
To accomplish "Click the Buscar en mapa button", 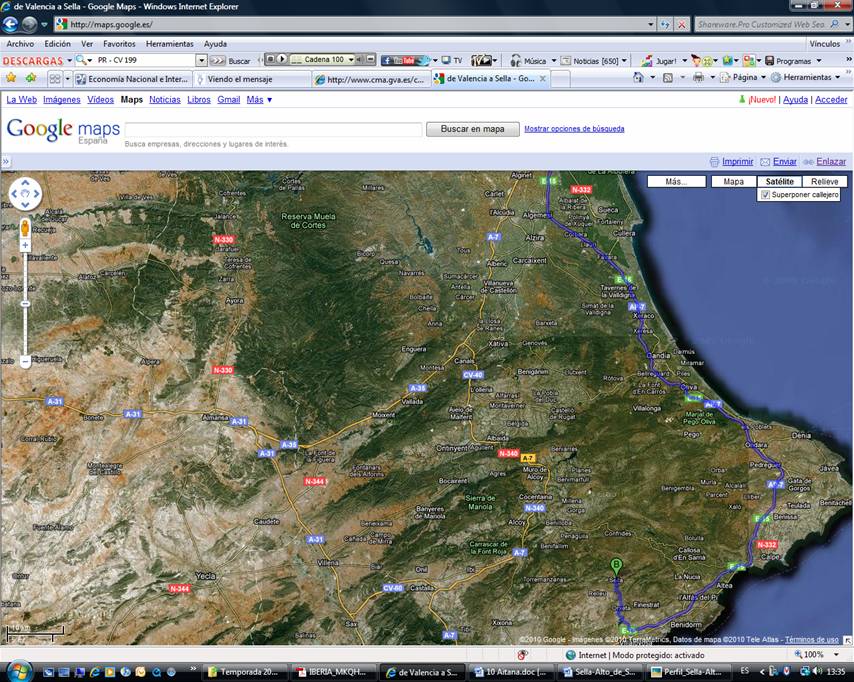I will 472,129.
